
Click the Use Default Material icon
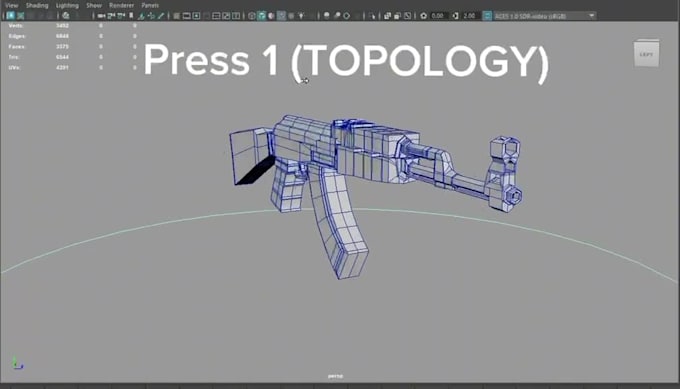[271, 16]
